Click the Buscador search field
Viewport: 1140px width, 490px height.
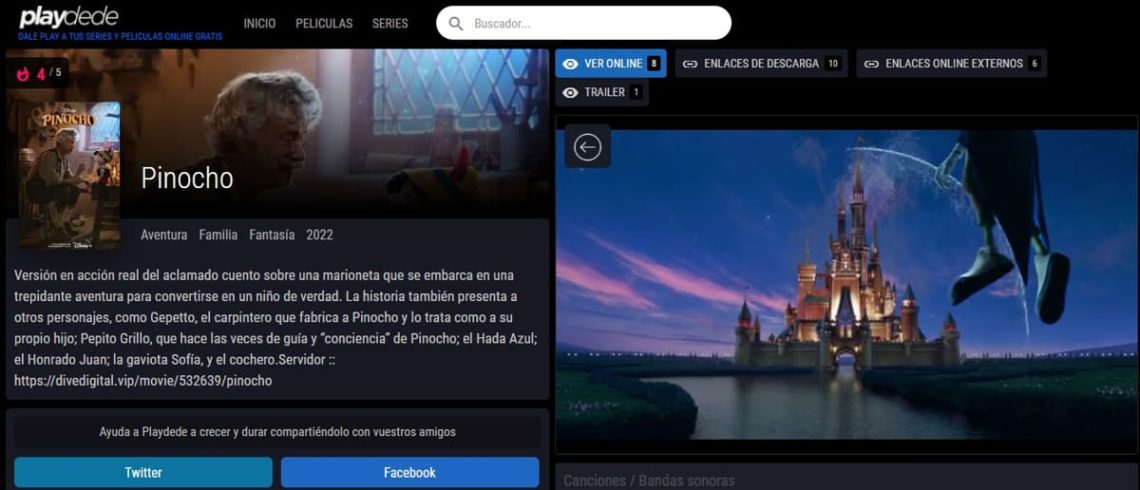pos(584,23)
